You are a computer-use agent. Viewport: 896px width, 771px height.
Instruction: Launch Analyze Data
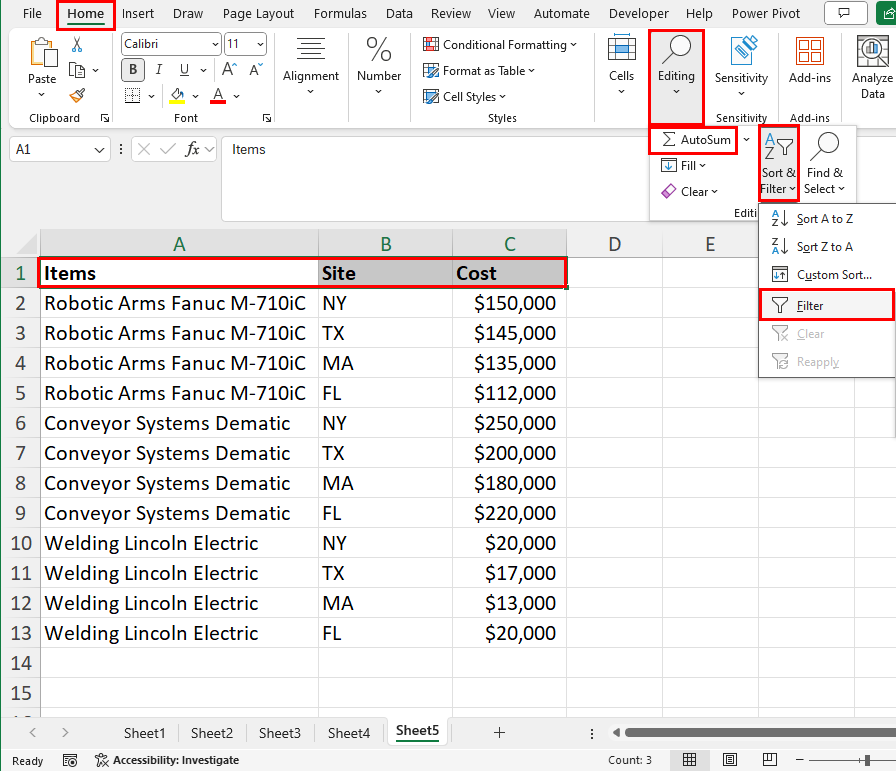point(872,67)
